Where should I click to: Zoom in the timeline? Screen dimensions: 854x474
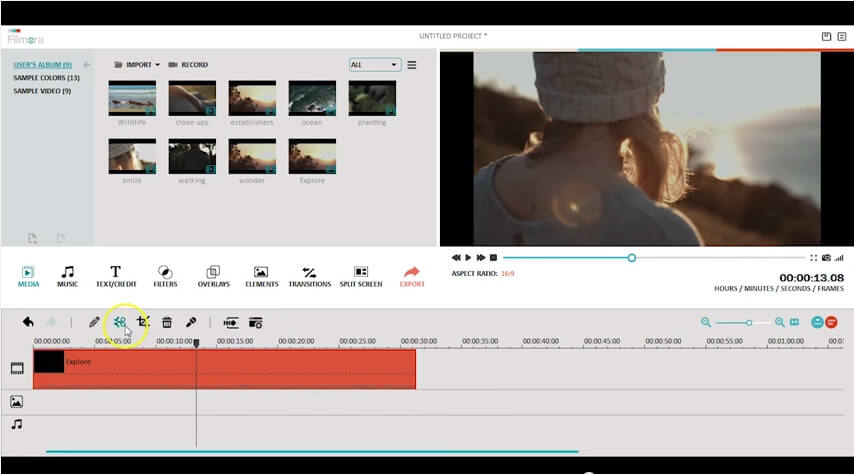tap(780, 322)
